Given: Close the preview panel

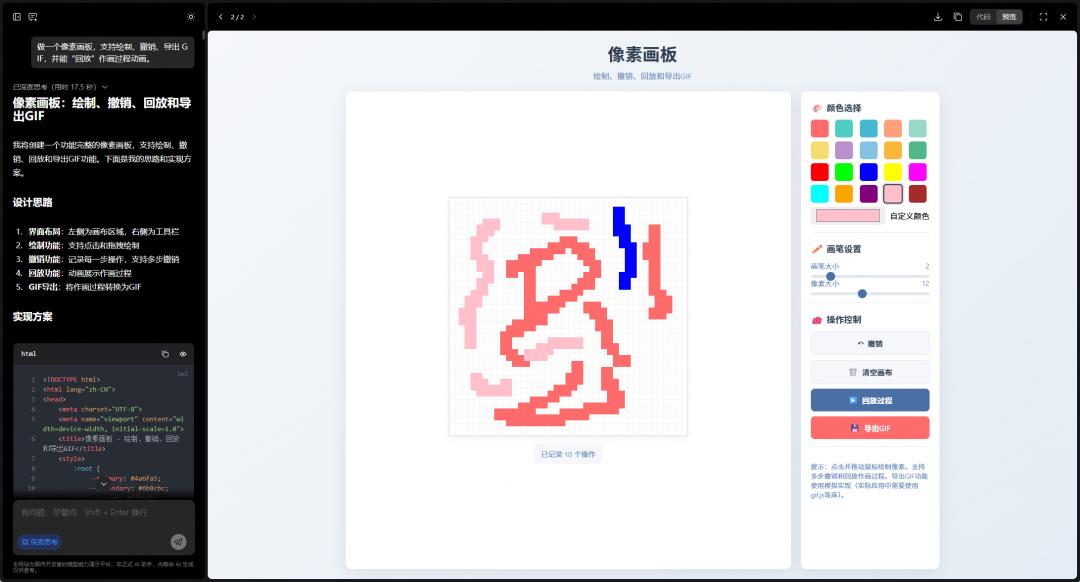Looking at the screenshot, I should [1063, 17].
